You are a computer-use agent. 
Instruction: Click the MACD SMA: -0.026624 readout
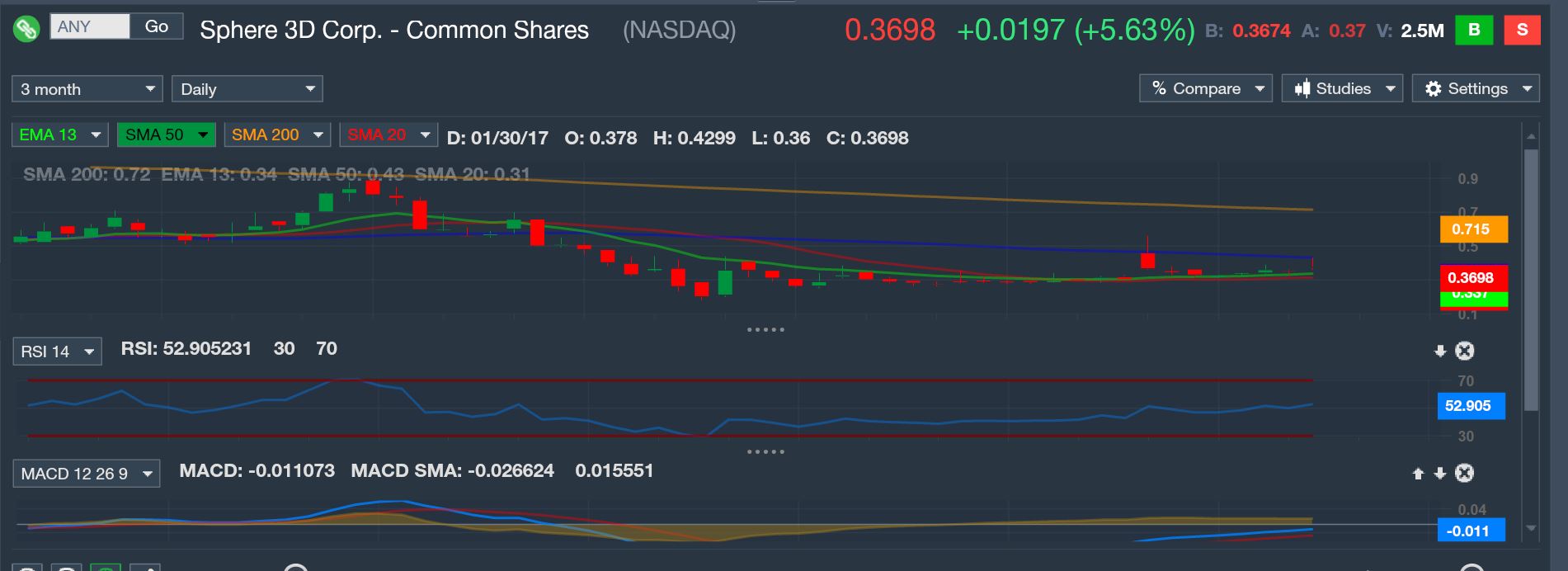click(x=453, y=471)
